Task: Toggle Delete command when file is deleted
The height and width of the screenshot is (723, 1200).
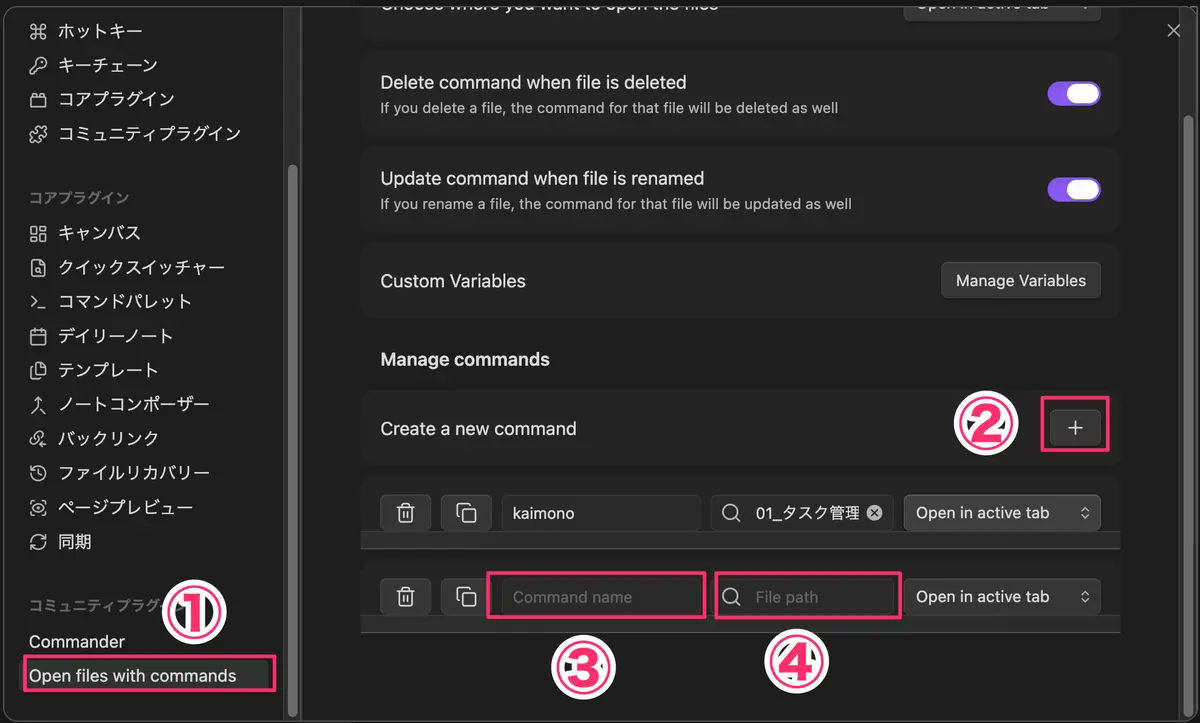Action: pyautogui.click(x=1074, y=94)
